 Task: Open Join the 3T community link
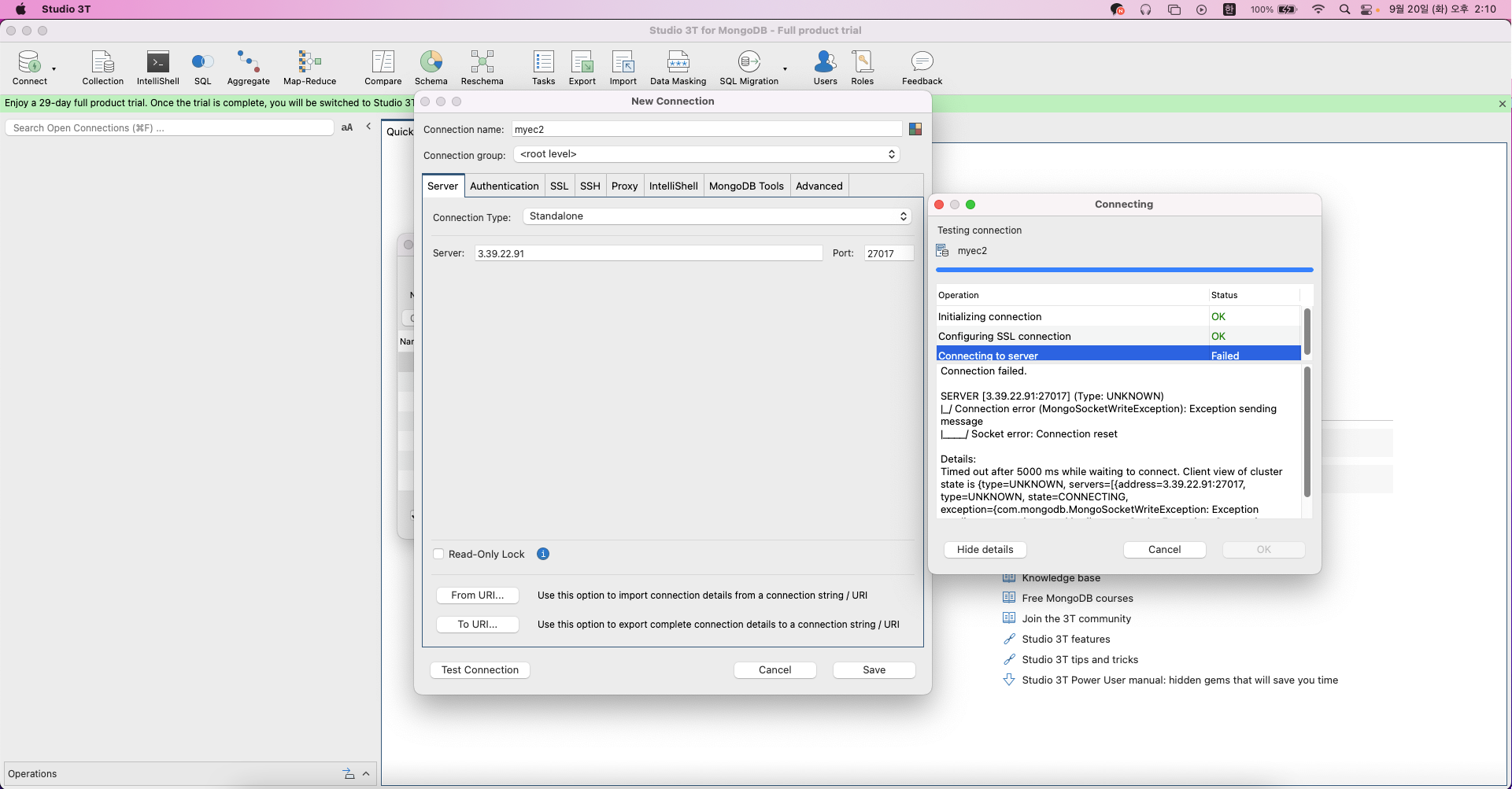point(1076,619)
